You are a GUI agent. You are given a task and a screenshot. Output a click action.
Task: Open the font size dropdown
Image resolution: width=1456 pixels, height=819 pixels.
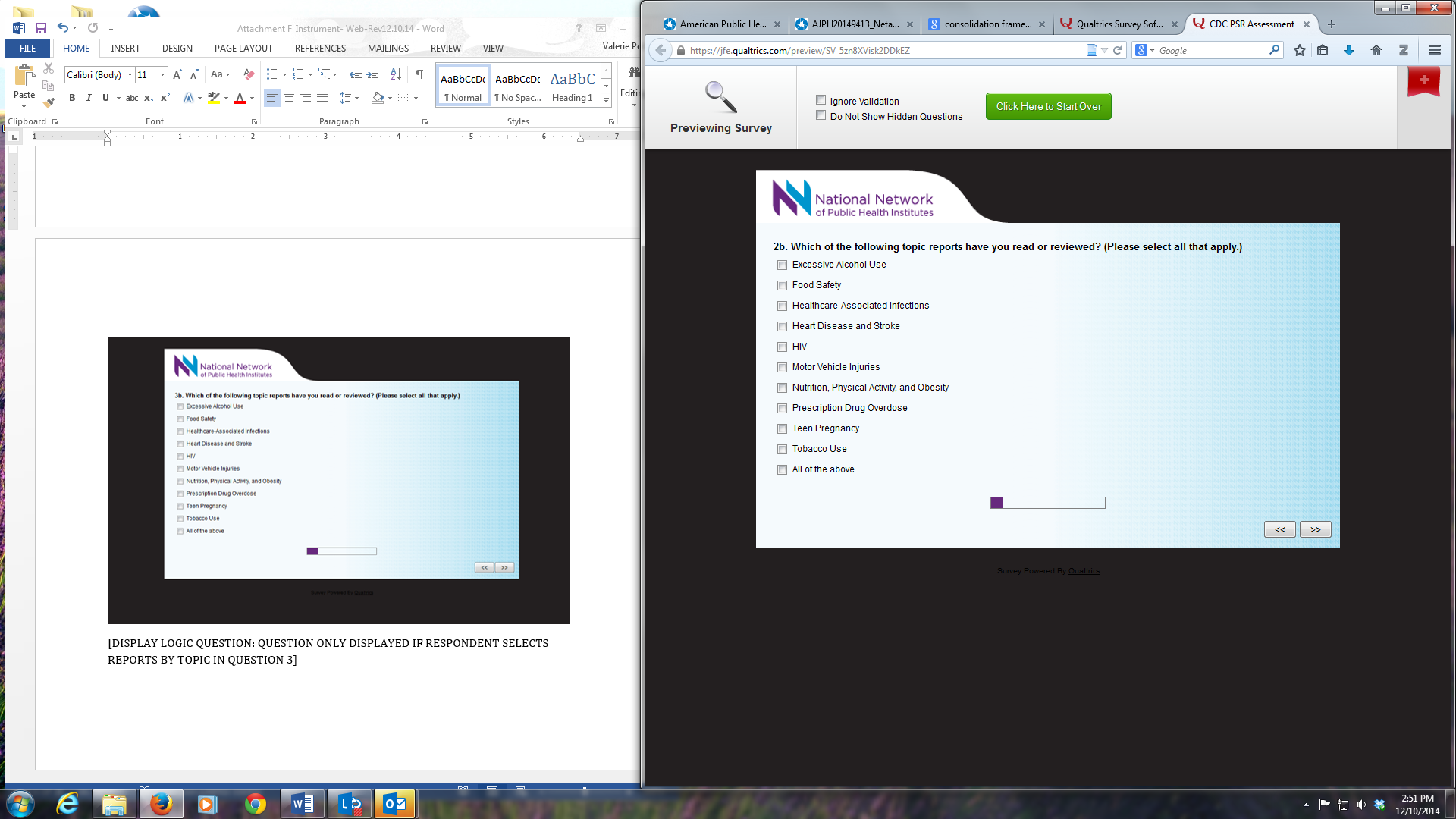tap(162, 74)
